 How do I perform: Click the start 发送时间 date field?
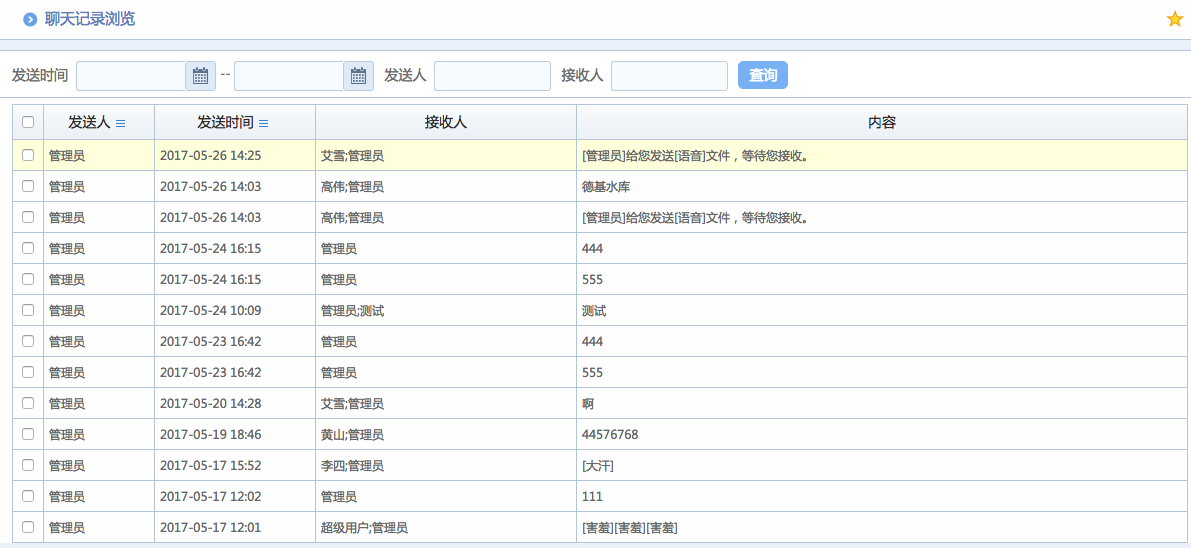131,76
